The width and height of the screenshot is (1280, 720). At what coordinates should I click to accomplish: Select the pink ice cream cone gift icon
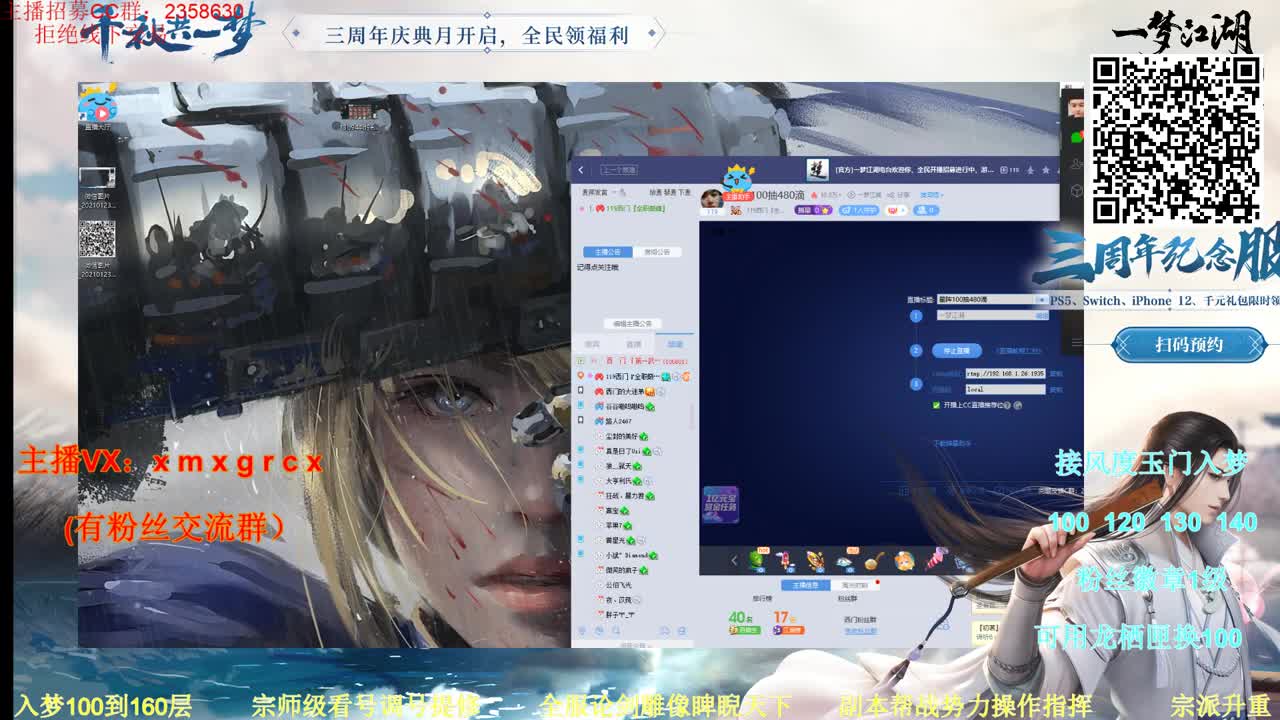937,558
